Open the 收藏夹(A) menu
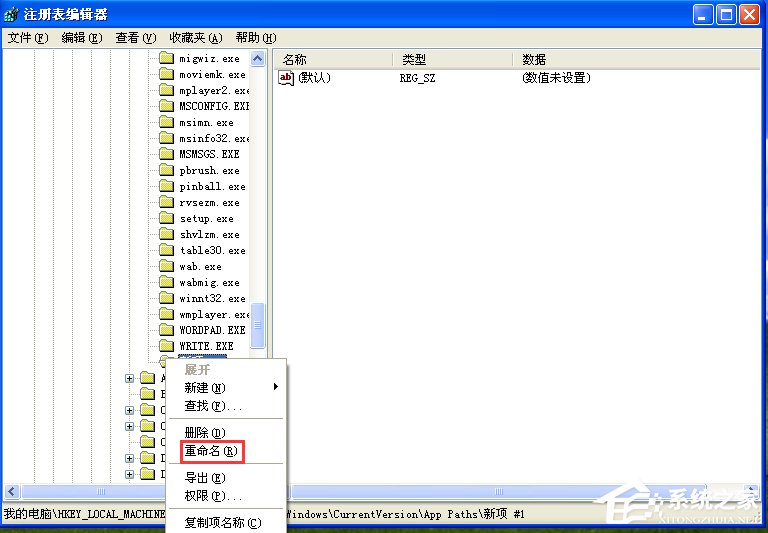Image resolution: width=768 pixels, height=533 pixels. coord(195,38)
